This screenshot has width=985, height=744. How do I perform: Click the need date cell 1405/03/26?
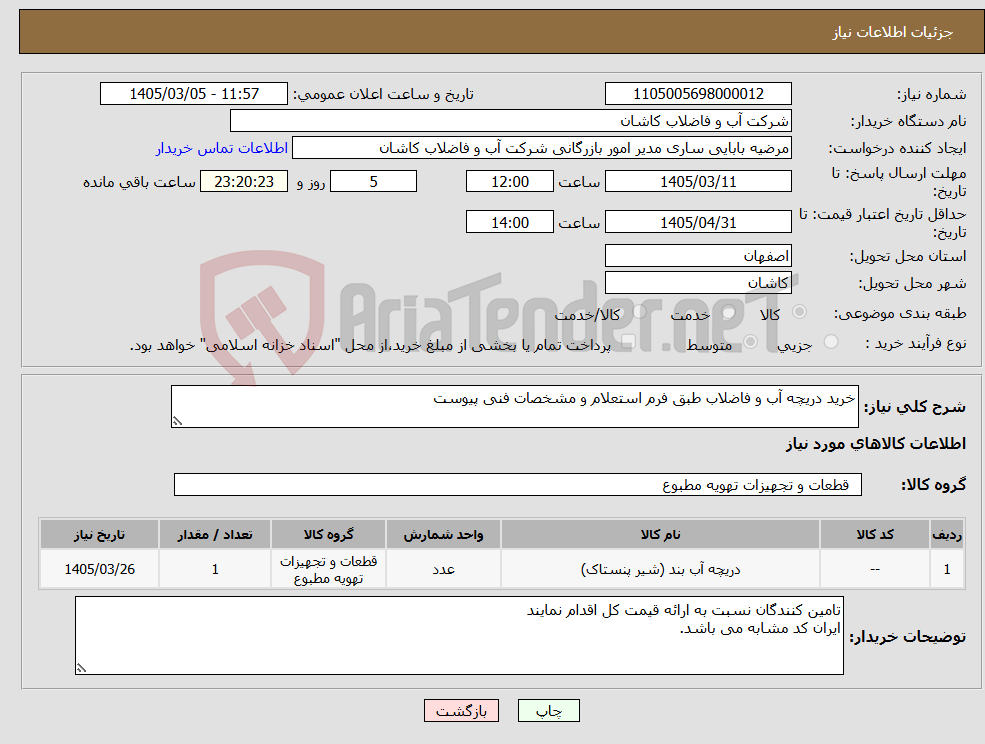click(99, 569)
